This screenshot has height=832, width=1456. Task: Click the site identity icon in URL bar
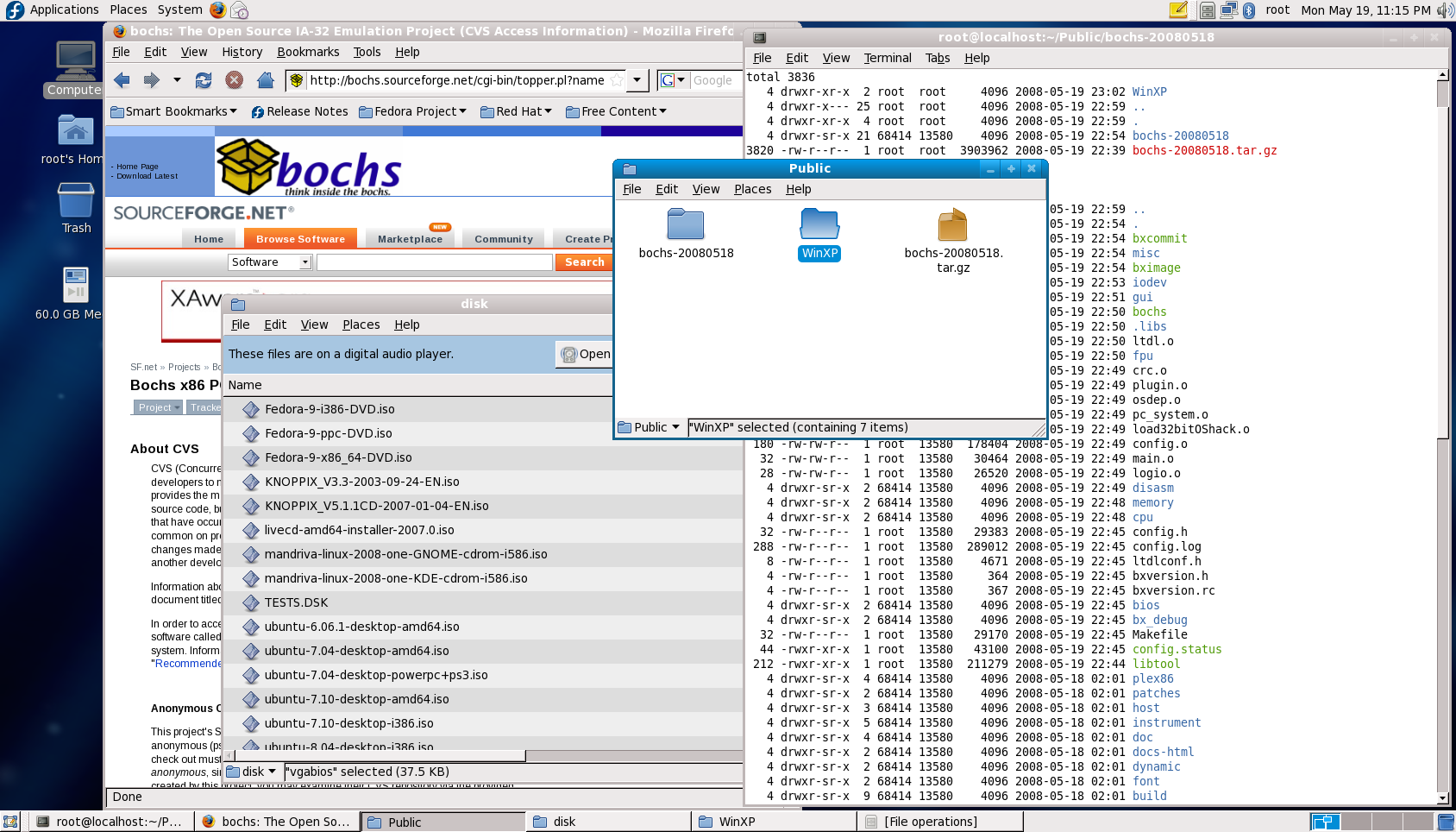point(297,80)
